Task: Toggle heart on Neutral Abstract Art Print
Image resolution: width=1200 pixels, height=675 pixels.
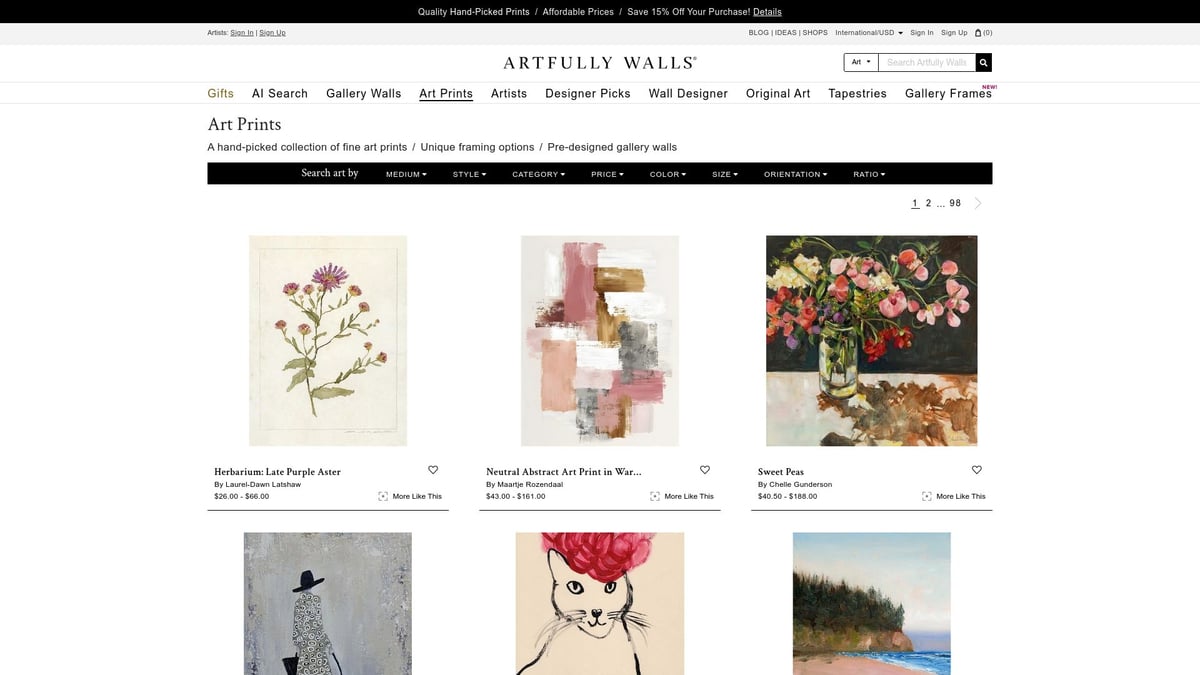Action: click(705, 470)
